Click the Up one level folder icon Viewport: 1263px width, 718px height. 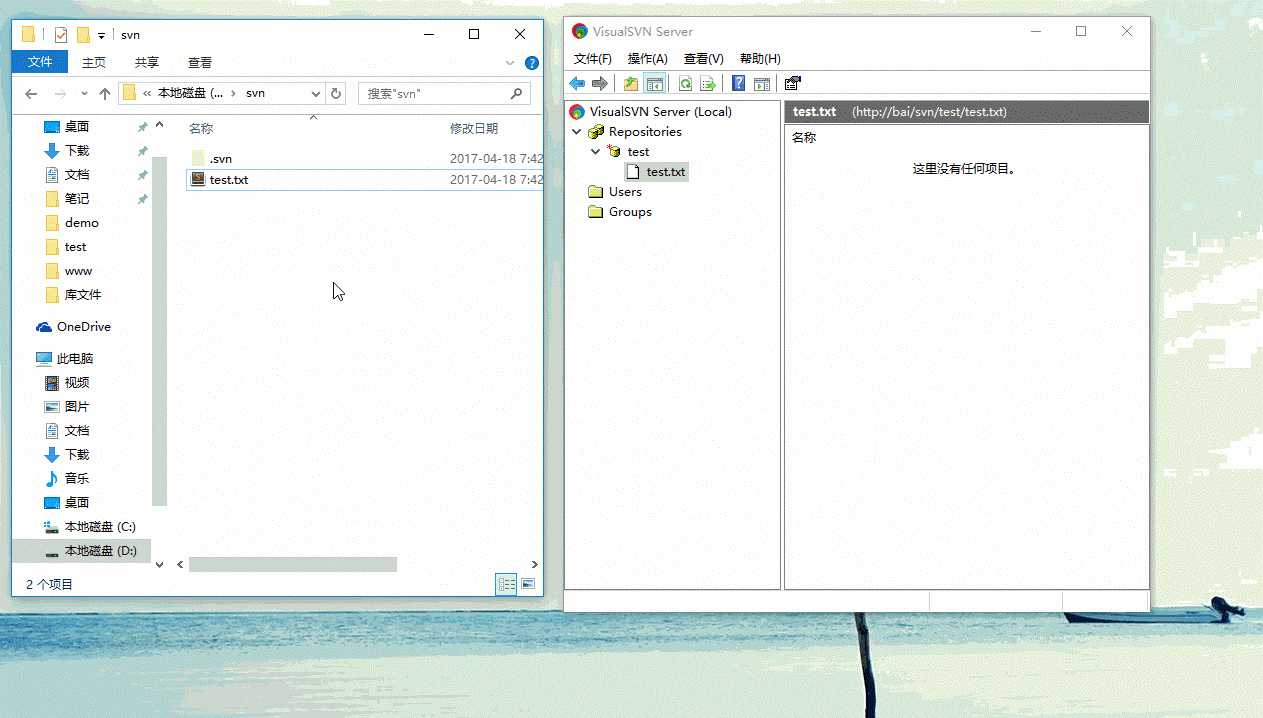coord(631,83)
